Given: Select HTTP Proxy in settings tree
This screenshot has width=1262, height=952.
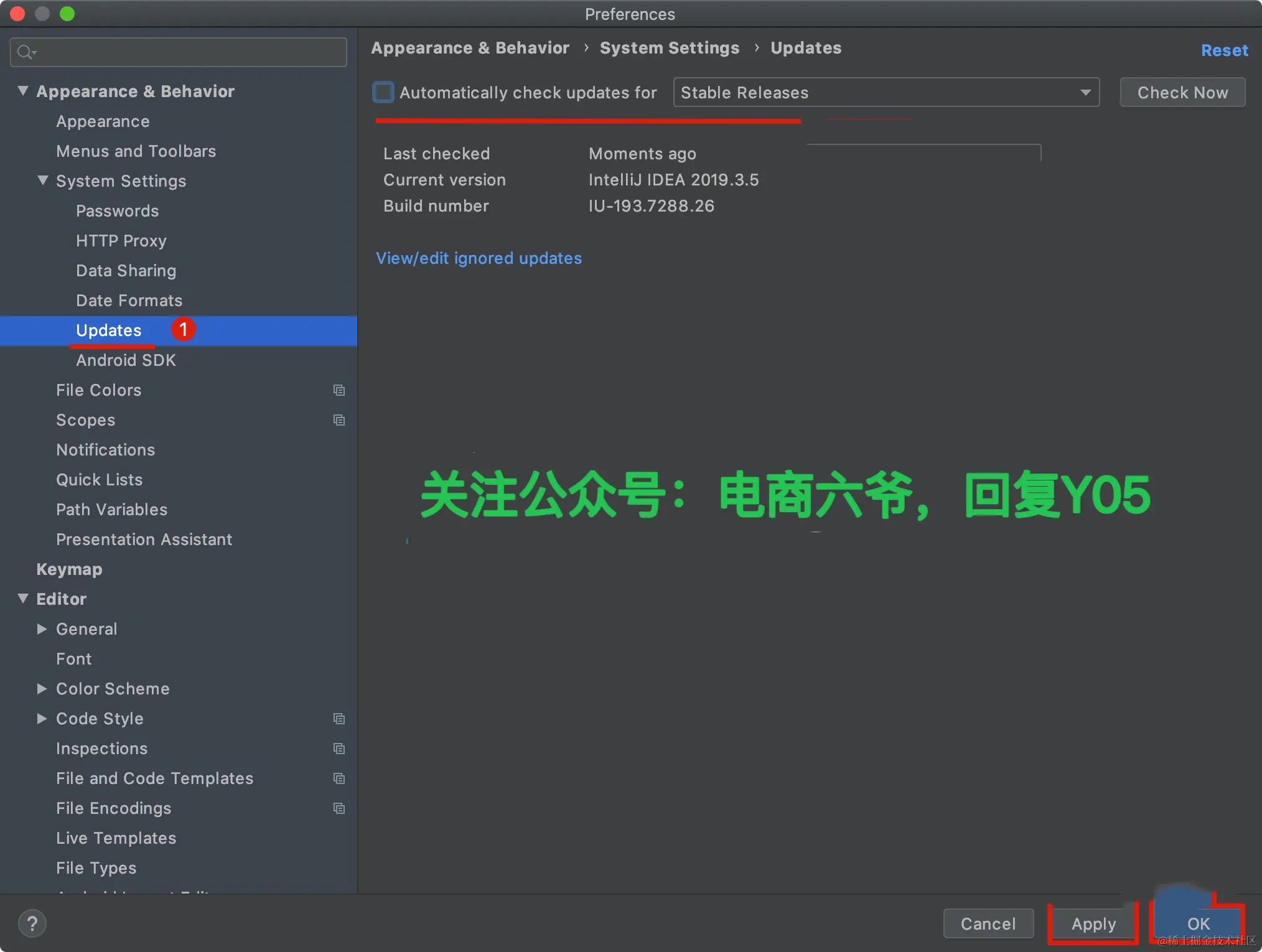Looking at the screenshot, I should tap(121, 241).
